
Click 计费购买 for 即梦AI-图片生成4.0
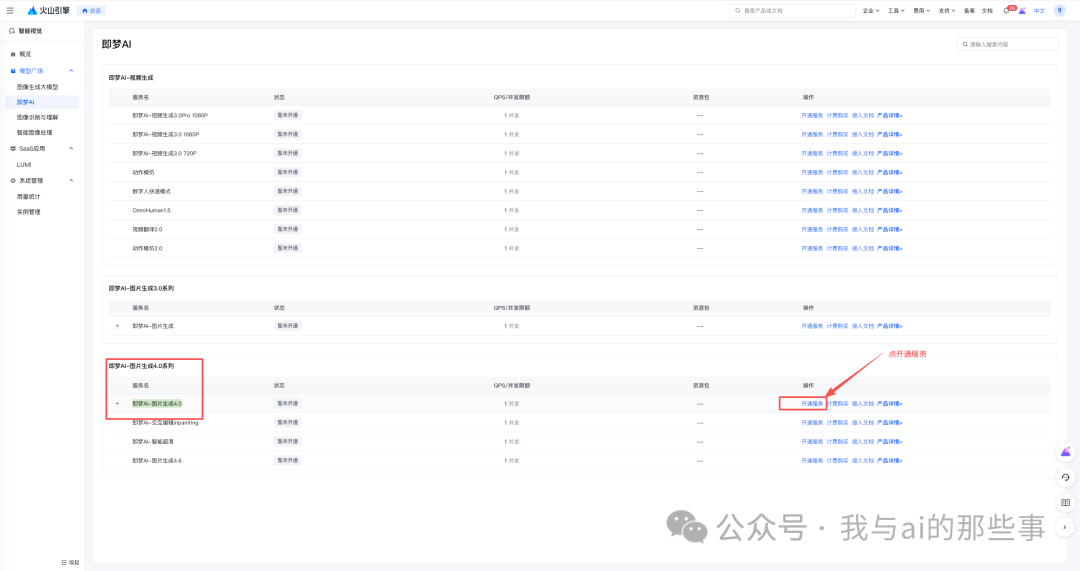click(838, 404)
